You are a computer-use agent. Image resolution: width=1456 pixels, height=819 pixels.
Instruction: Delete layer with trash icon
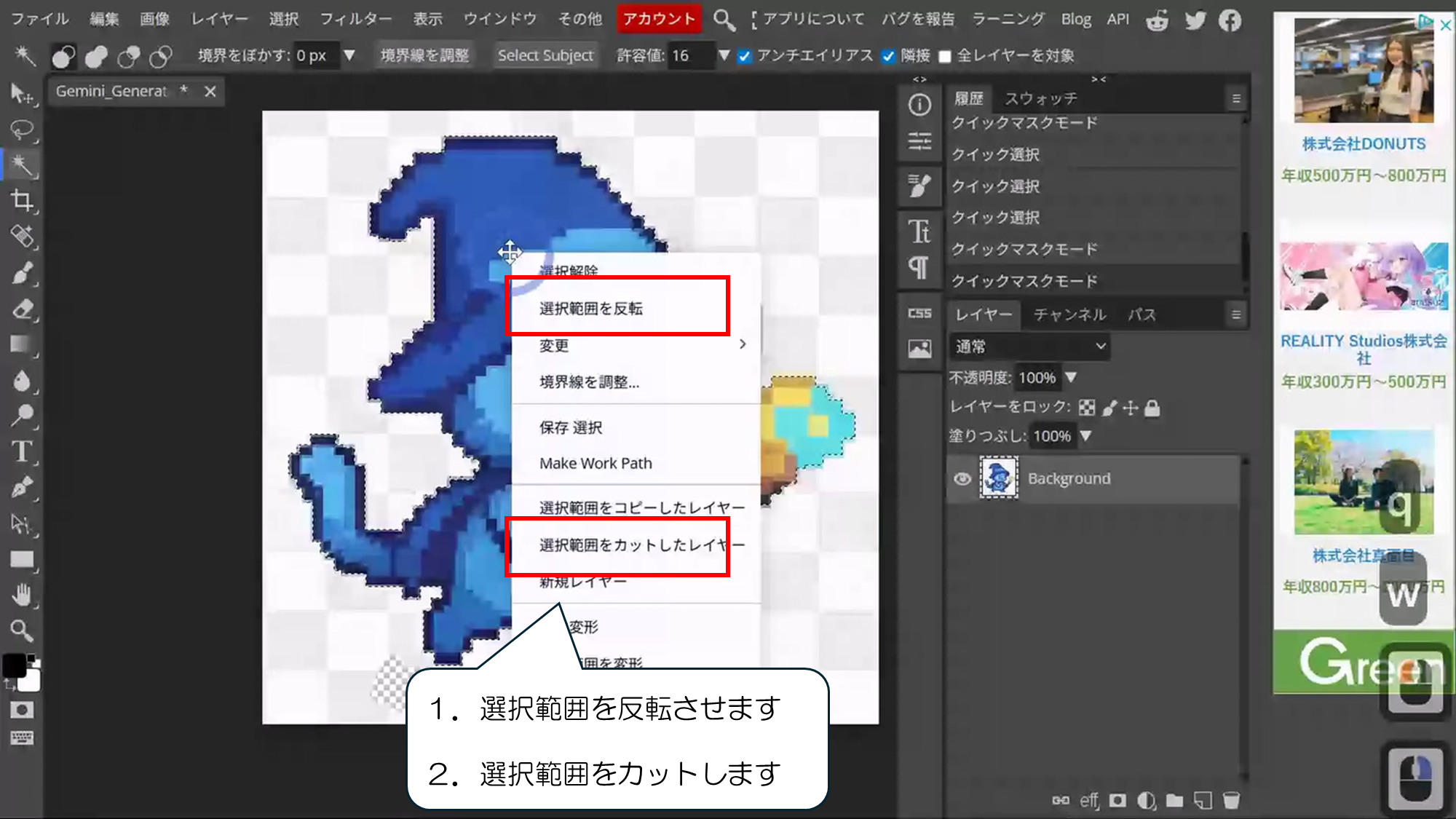click(1231, 801)
